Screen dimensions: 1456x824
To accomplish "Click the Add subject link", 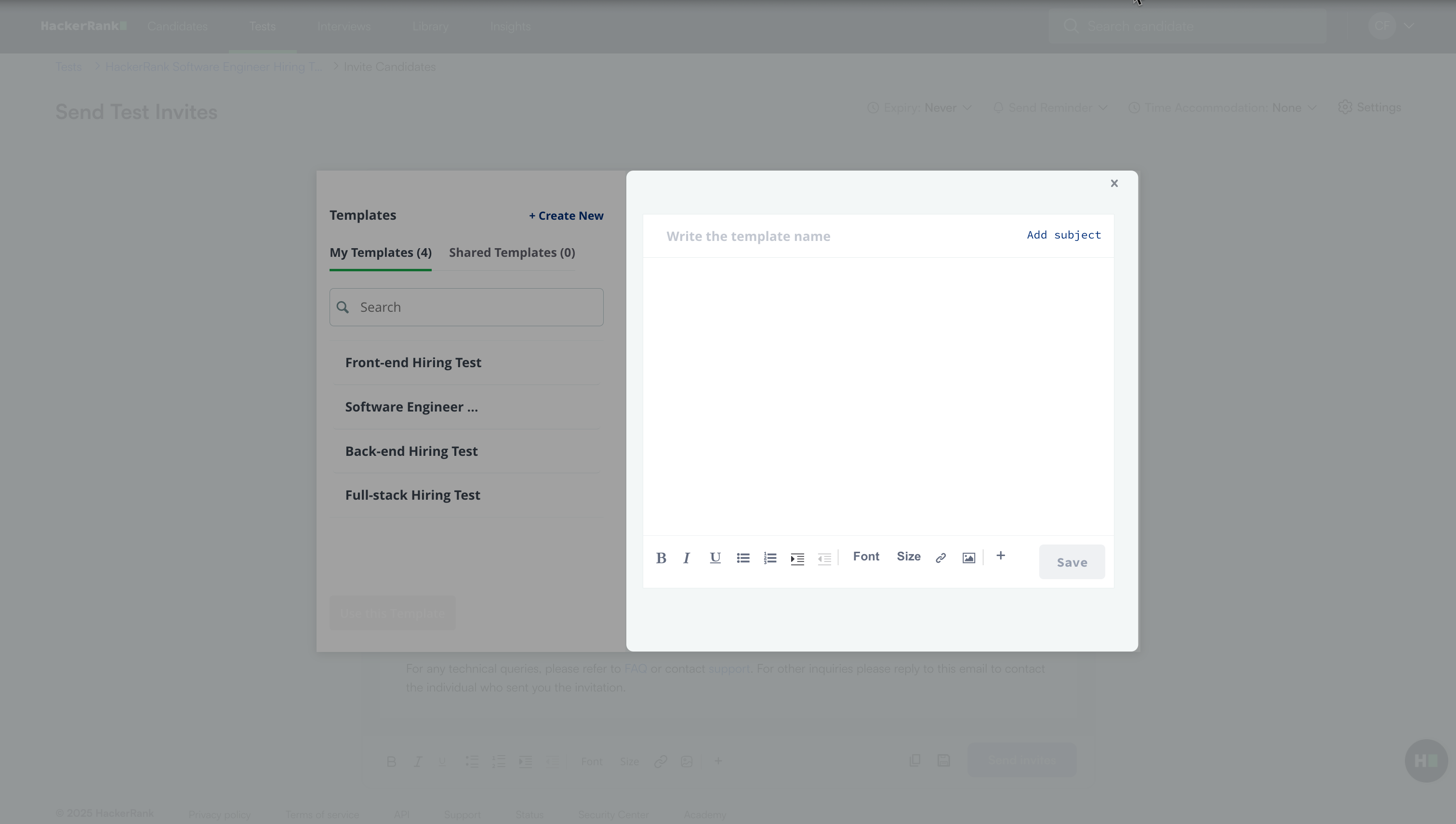I will [x=1063, y=235].
